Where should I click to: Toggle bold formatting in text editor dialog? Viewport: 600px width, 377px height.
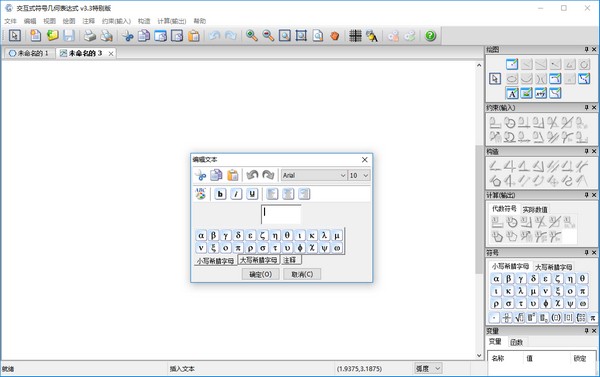(220, 194)
